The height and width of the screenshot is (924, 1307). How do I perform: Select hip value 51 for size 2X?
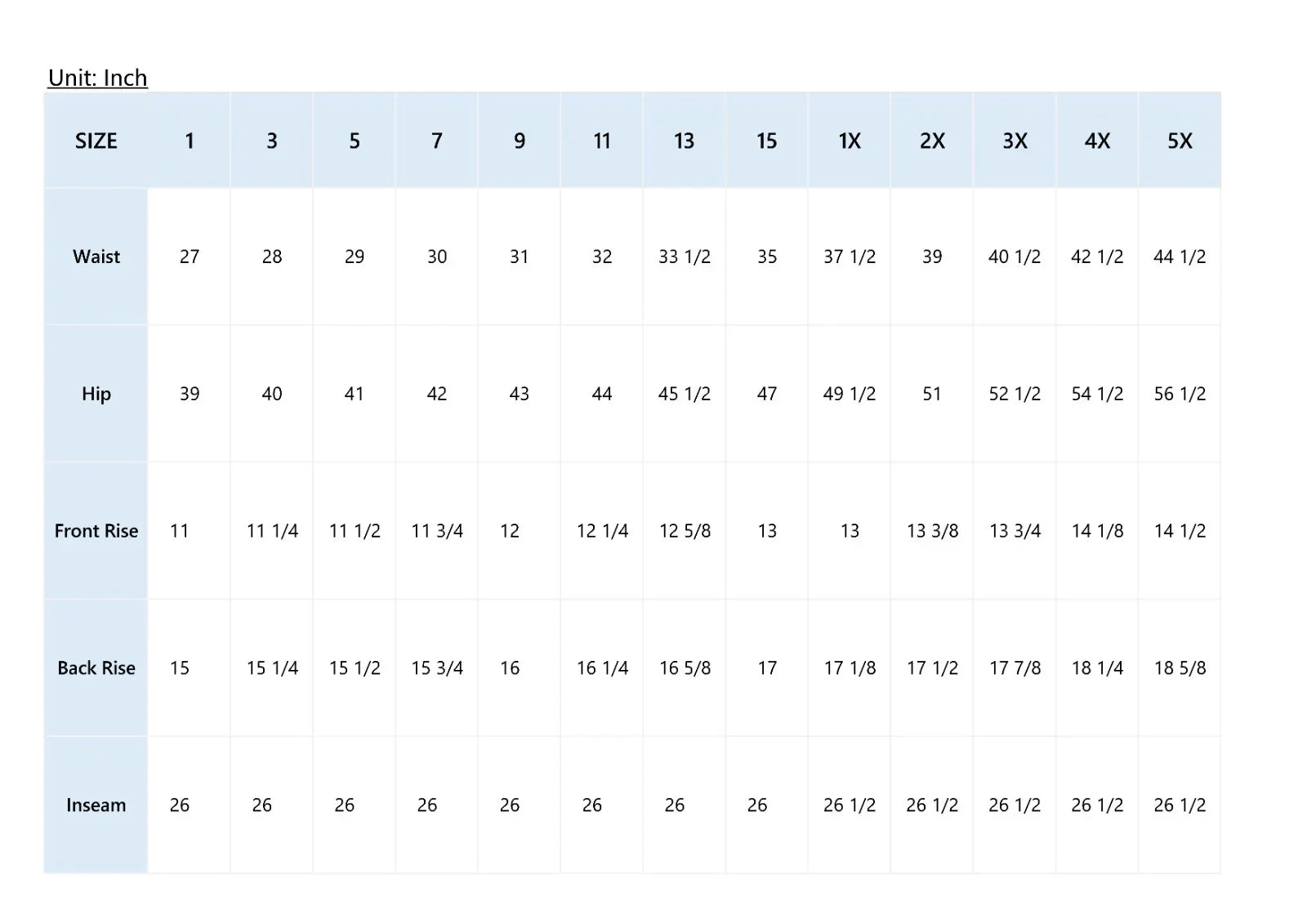click(x=932, y=394)
